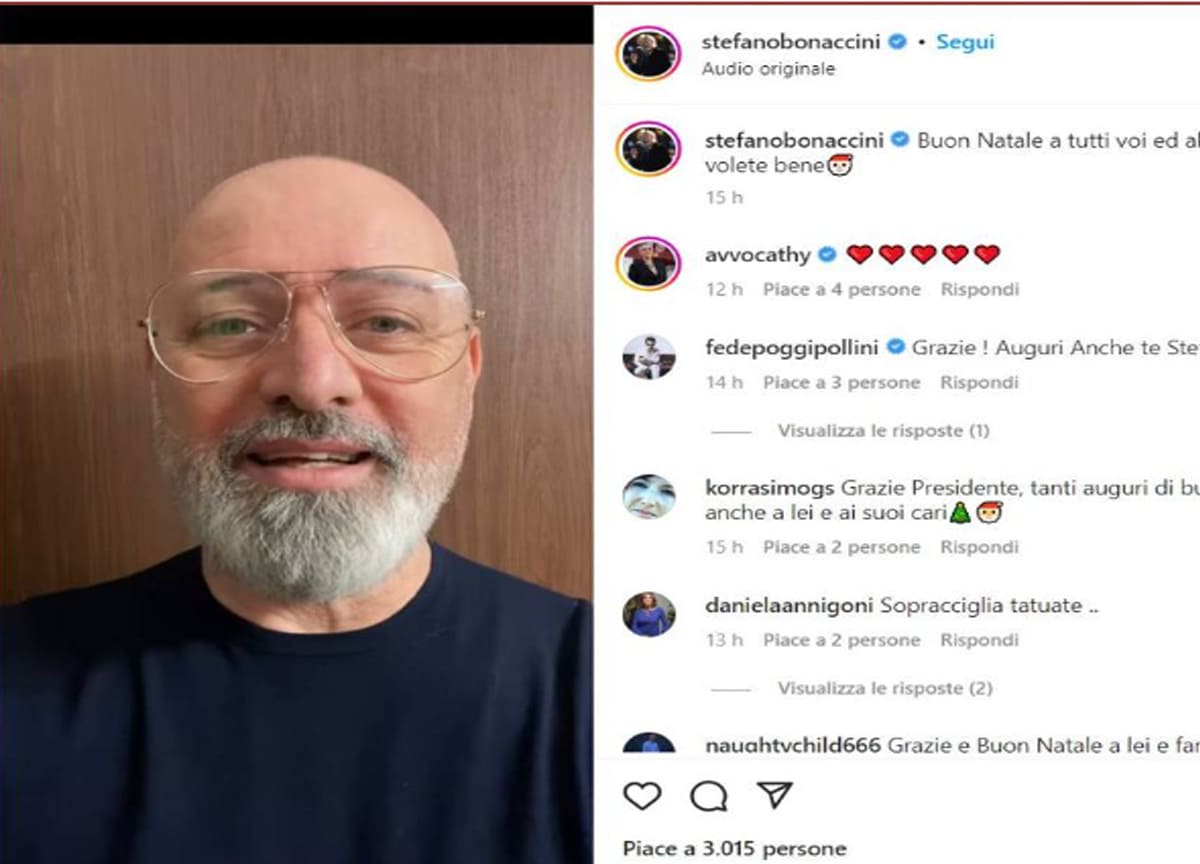The image size is (1200, 864).
Task: Like the post with the heart icon
Action: click(642, 796)
